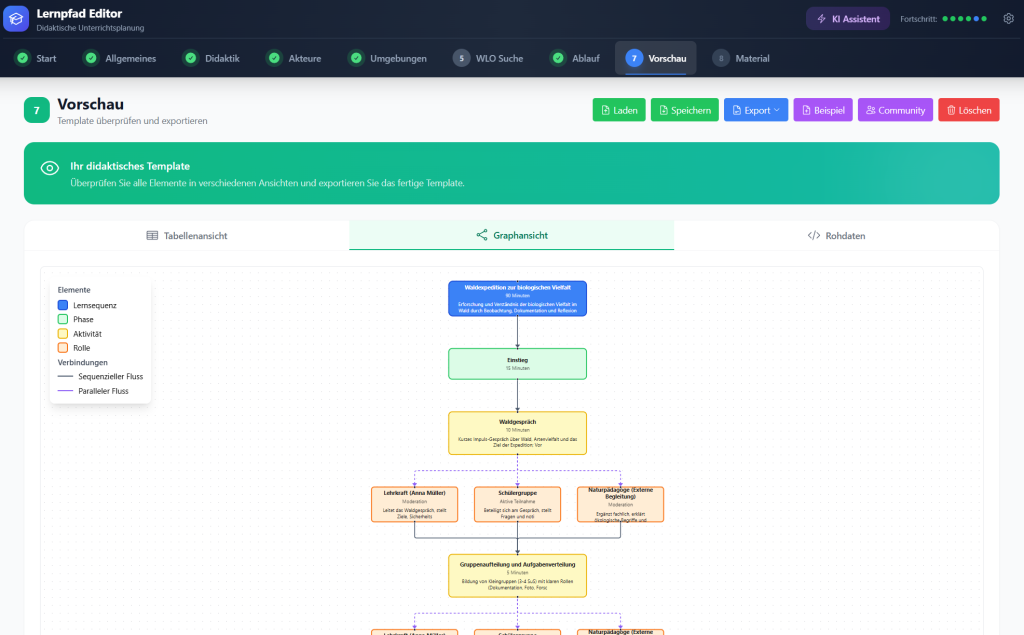Click the checkmark icon beside Allgemeines
This screenshot has height=635, width=1024.
point(91,58)
